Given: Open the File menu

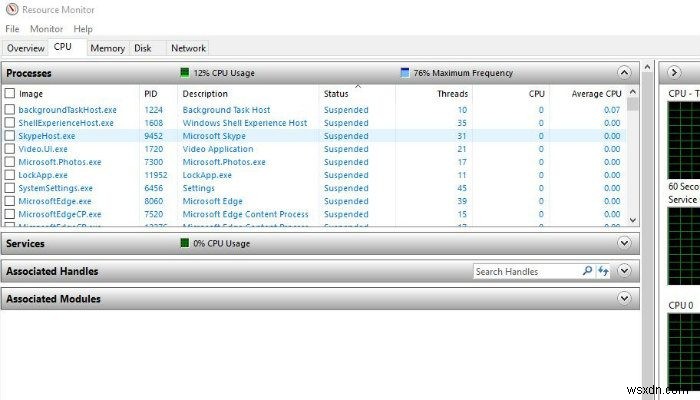Looking at the screenshot, I should tap(12, 29).
